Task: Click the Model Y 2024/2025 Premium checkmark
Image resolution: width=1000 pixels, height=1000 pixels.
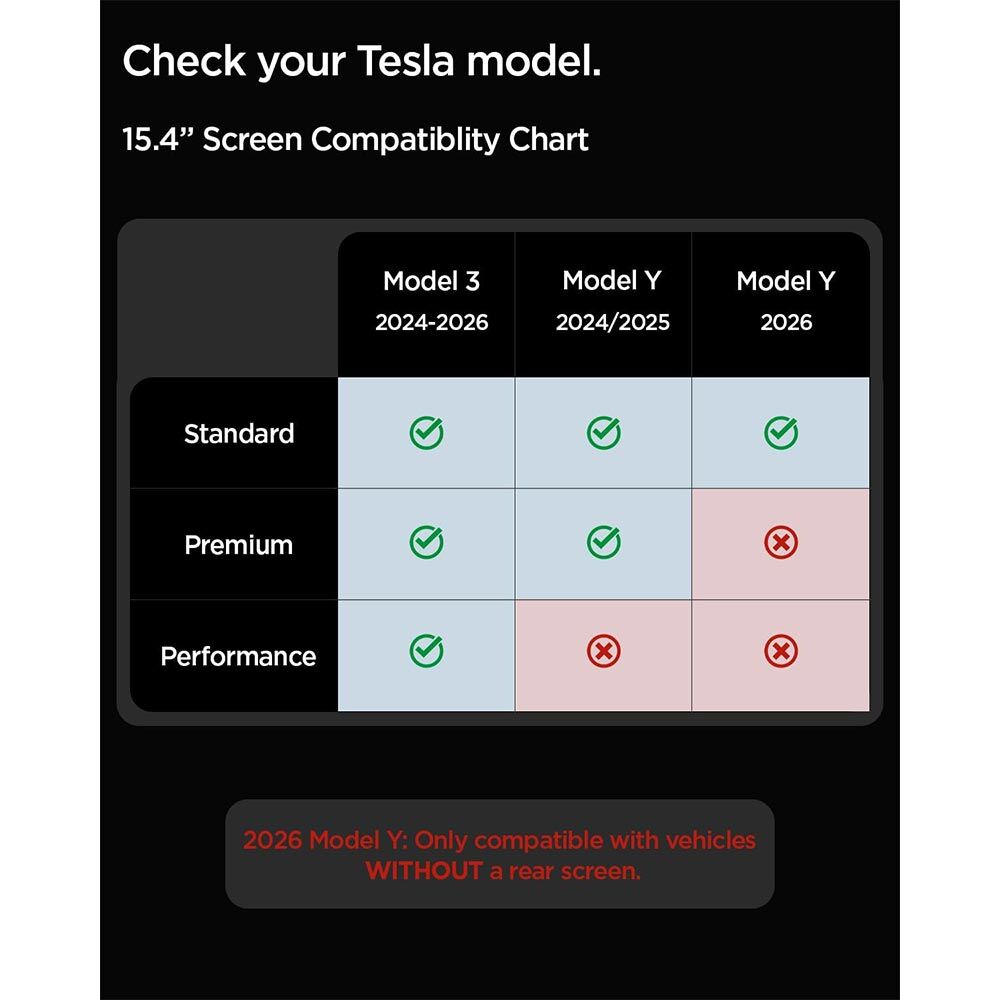Action: pyautogui.click(x=603, y=543)
